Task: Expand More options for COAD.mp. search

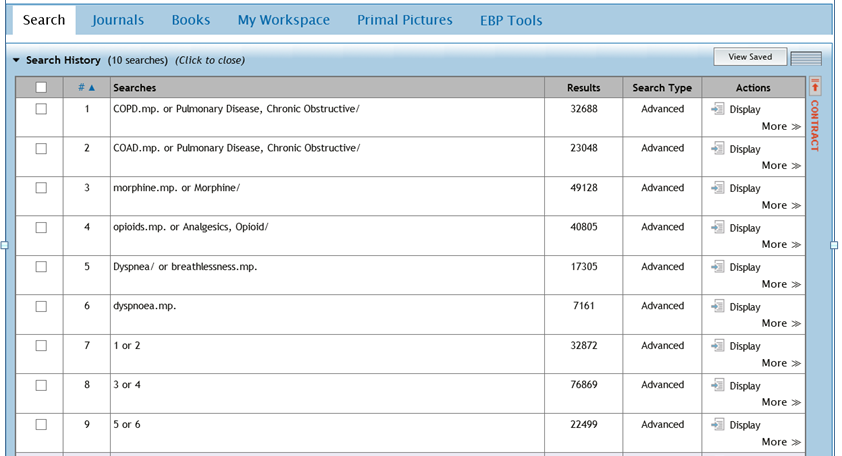Action: (781, 166)
